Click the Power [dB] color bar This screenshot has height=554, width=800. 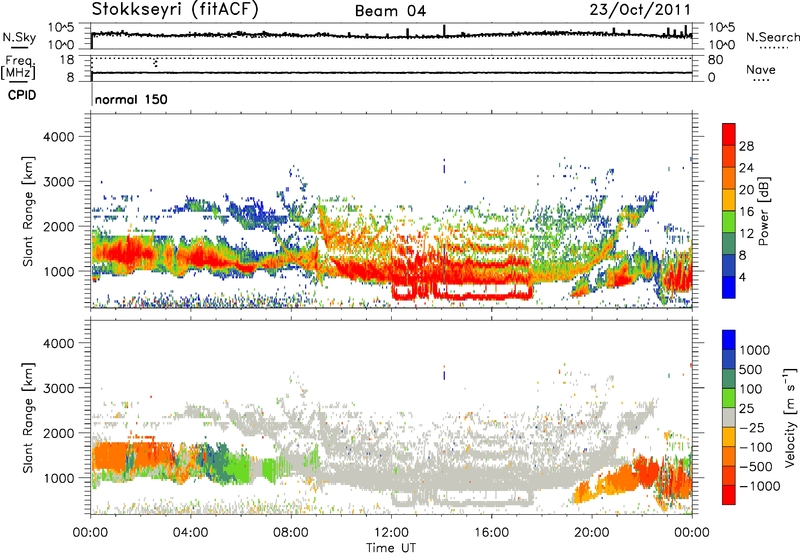point(729,211)
